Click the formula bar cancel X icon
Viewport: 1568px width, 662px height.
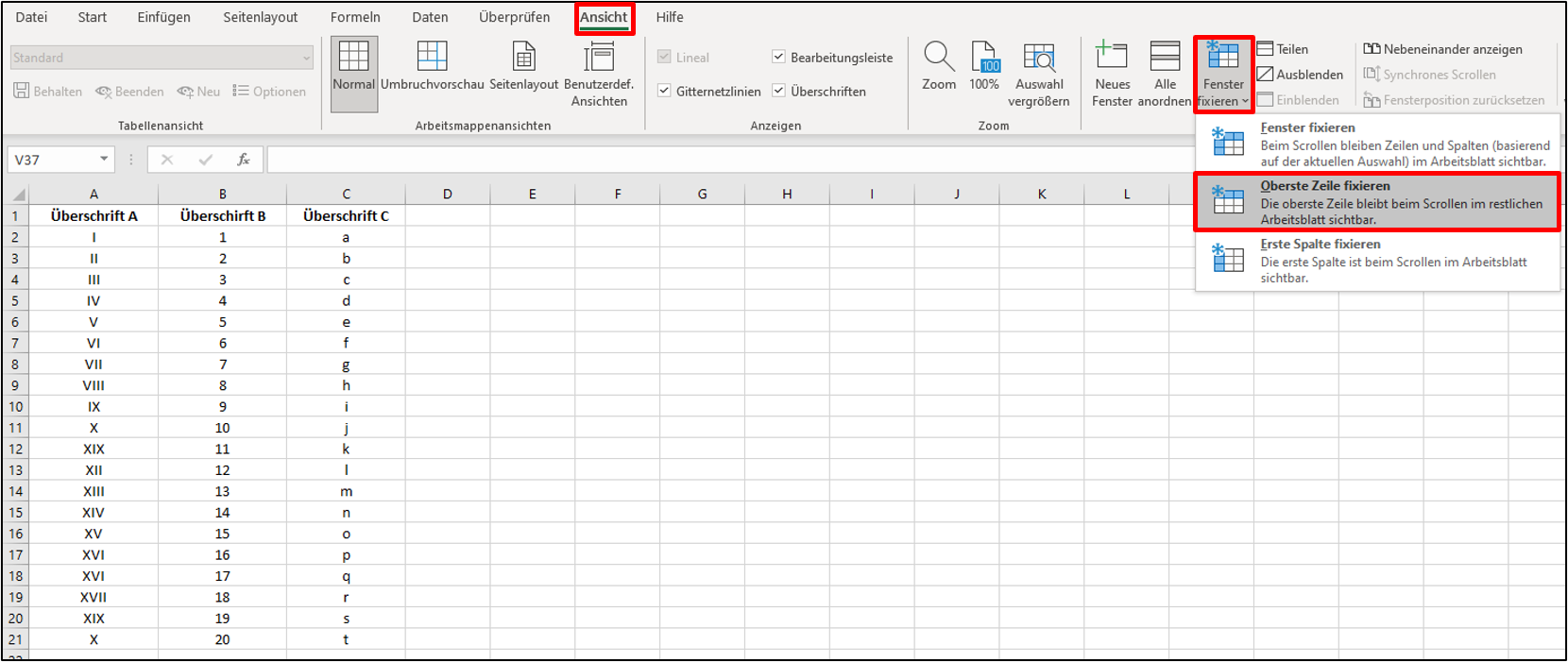167,160
